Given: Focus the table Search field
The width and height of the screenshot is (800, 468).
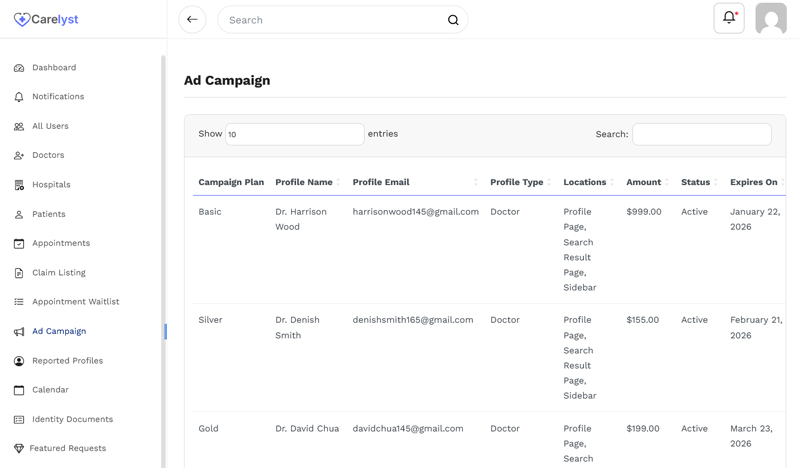Looking at the screenshot, I should [702, 134].
